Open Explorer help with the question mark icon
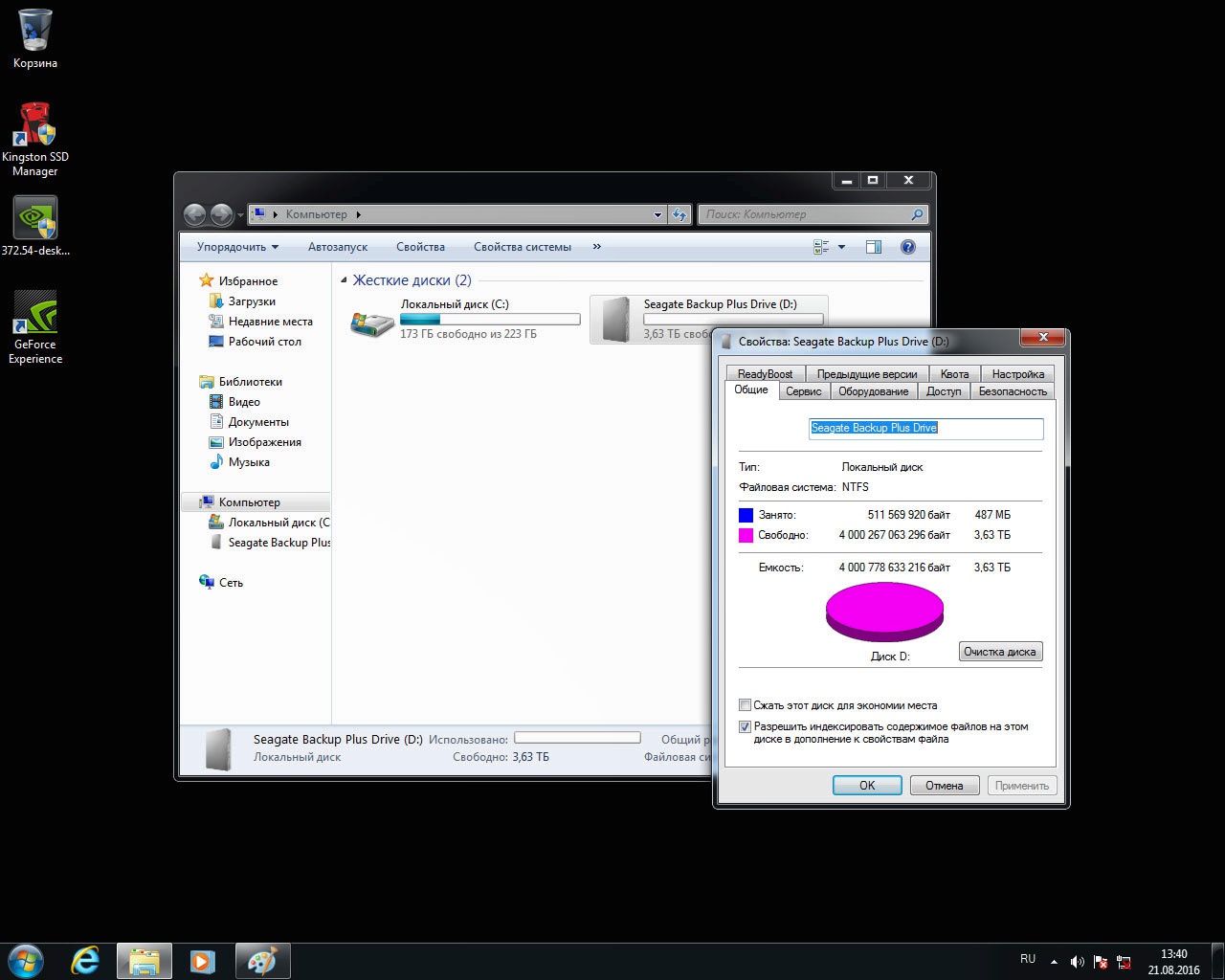Screen dimensions: 1225x980 [908, 247]
